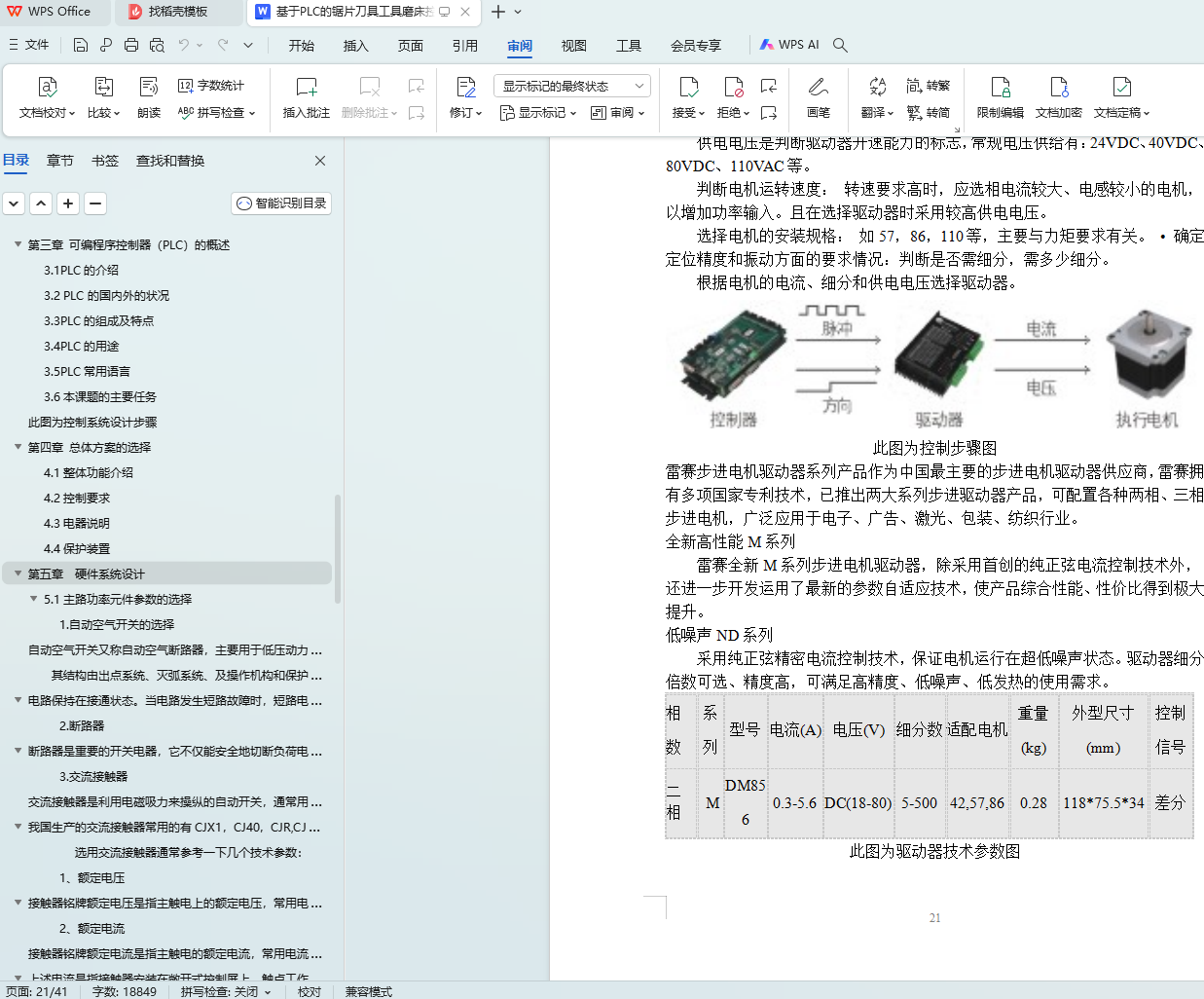Screen dimensions: 1204x999
Task: Select the 画笔 pen tool
Action: point(819,99)
